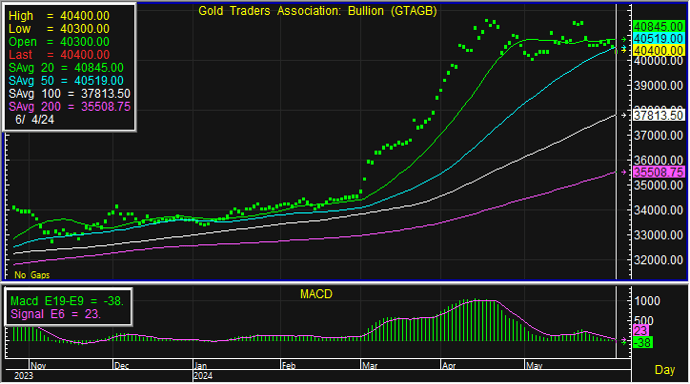This screenshot has height=384, width=690.
Task: Click the 34000.00 price axis label
Action: tap(658, 210)
